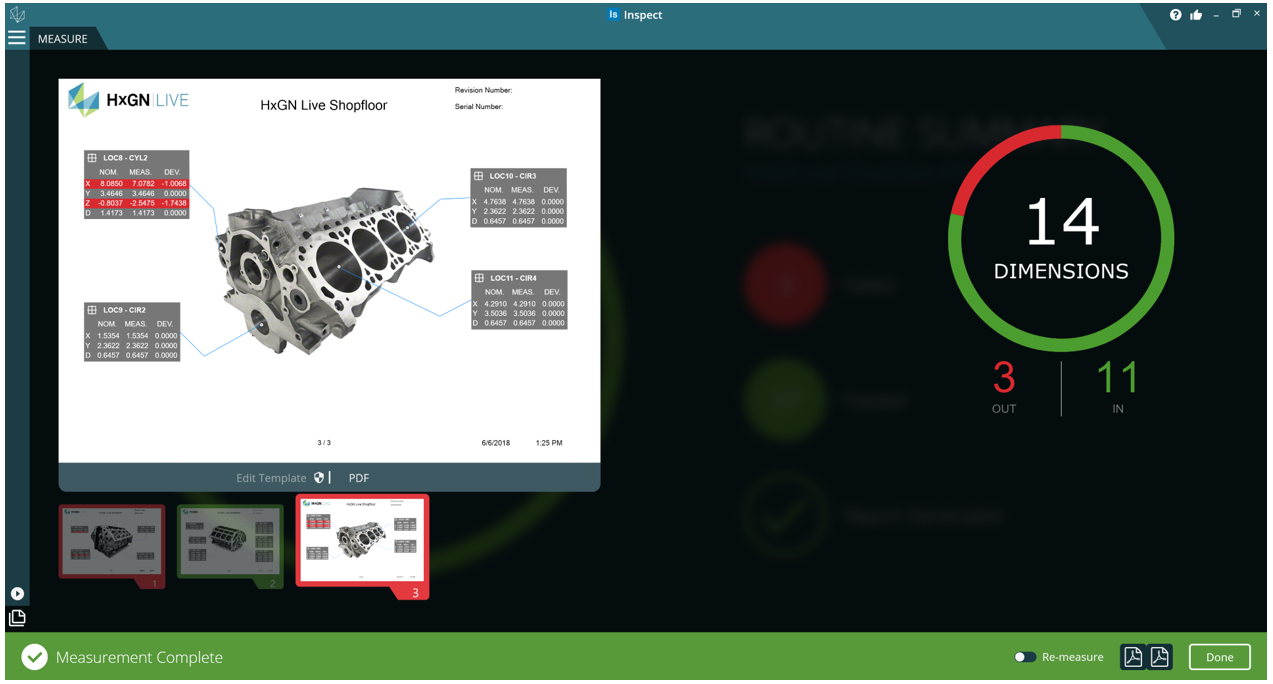Enable the Re-measure toggle

point(1025,657)
